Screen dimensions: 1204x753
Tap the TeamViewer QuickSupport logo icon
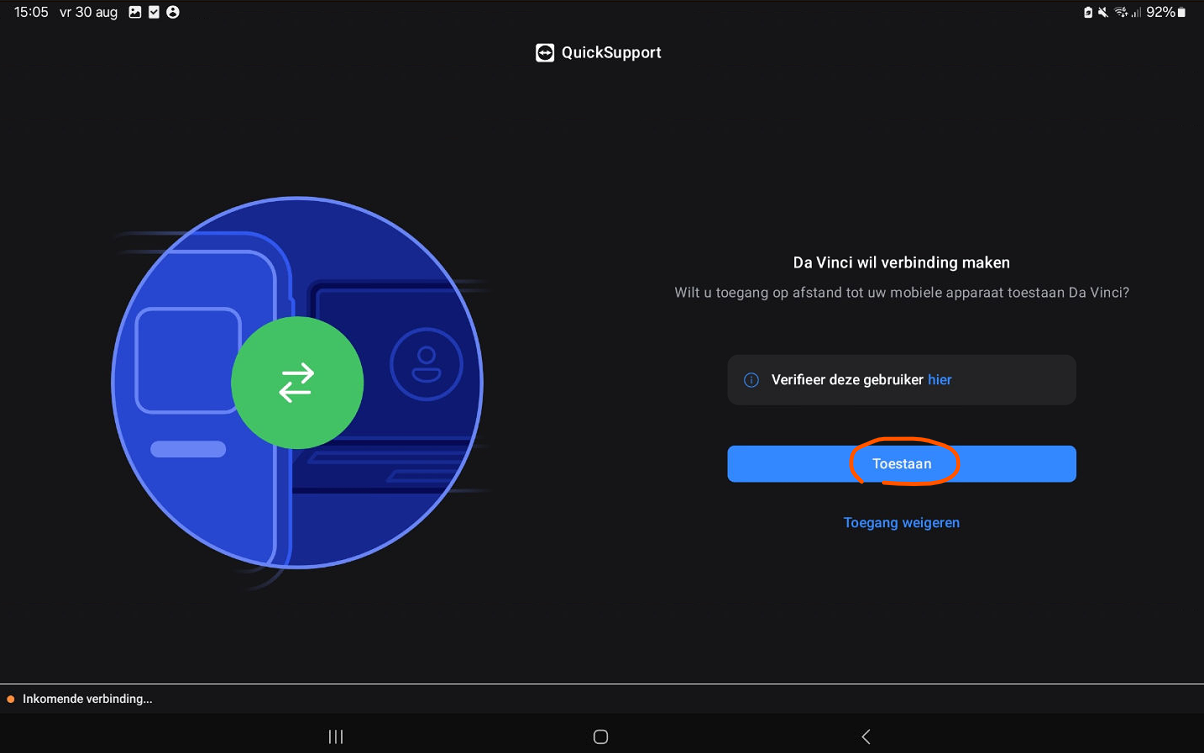coord(545,53)
